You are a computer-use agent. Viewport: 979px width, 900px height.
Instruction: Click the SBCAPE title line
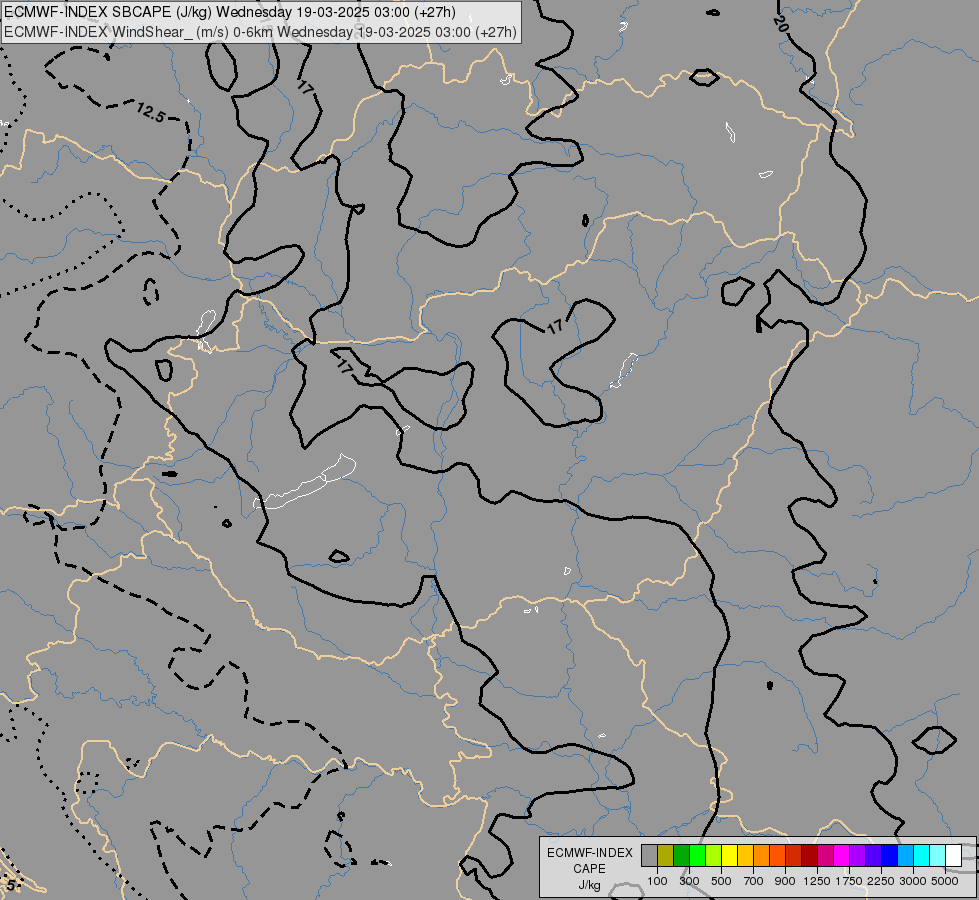pyautogui.click(x=230, y=12)
